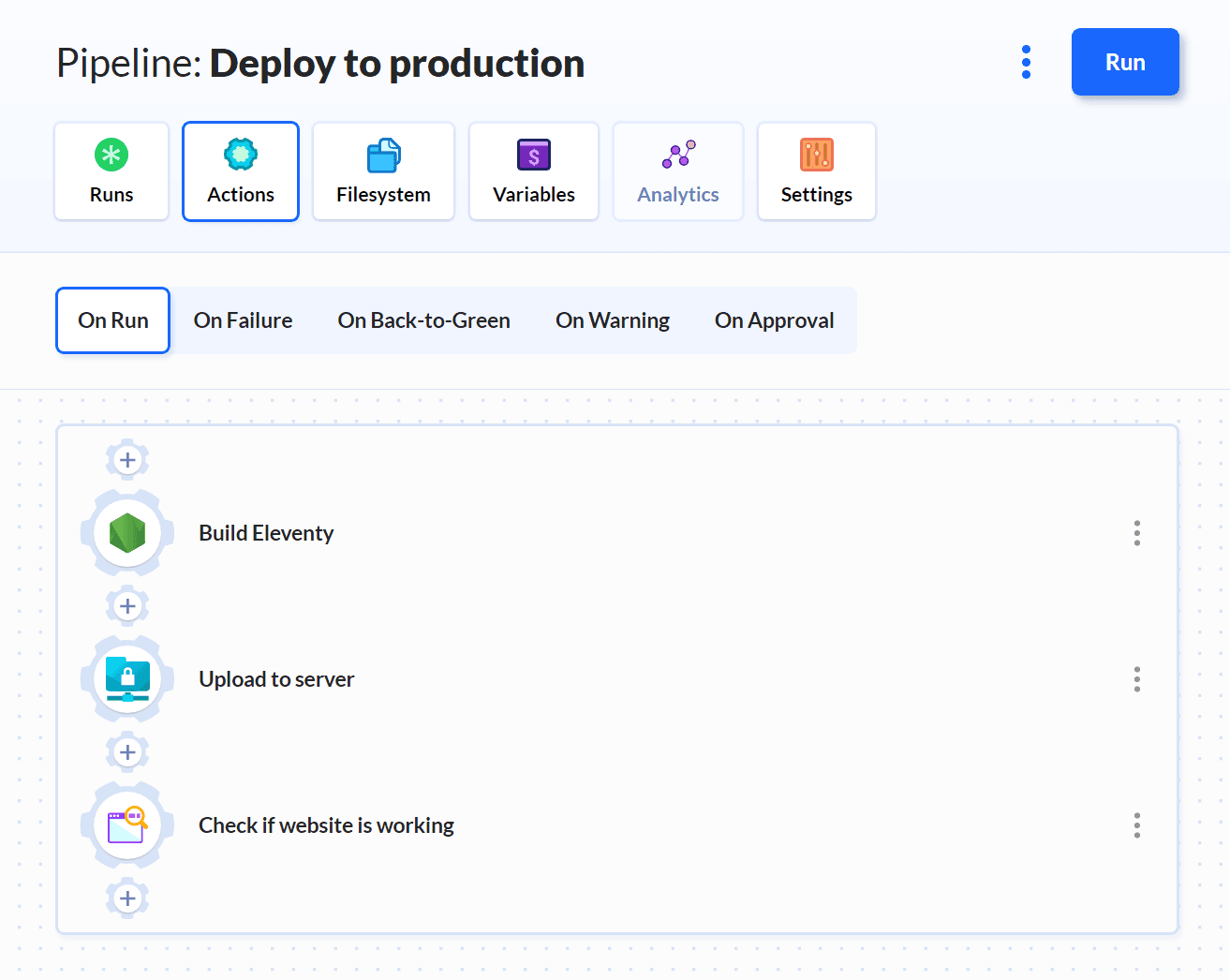The width and height of the screenshot is (1230, 980).
Task: Switch to the On Warning tab
Action: [x=613, y=319]
